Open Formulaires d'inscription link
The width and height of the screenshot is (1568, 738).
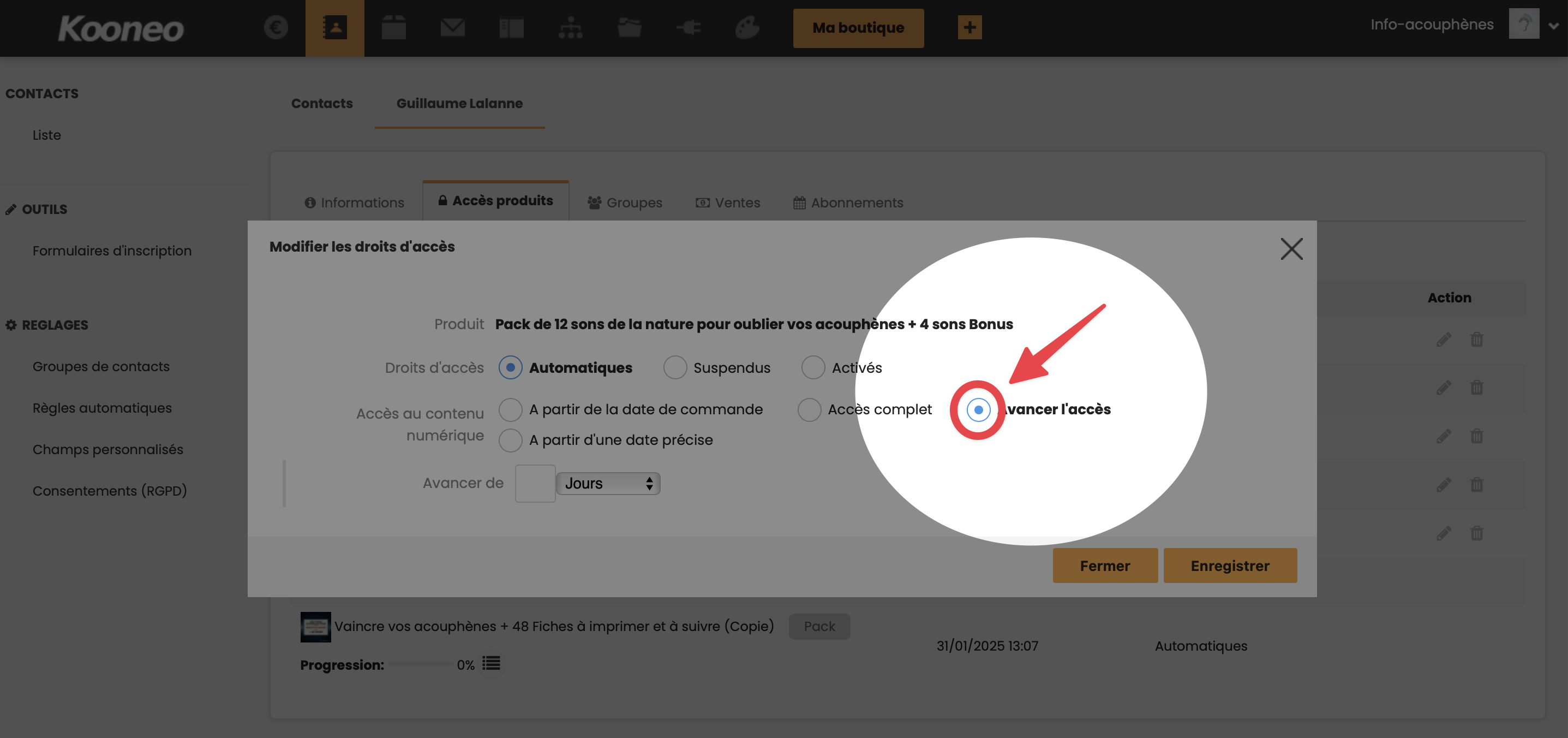[x=112, y=251]
